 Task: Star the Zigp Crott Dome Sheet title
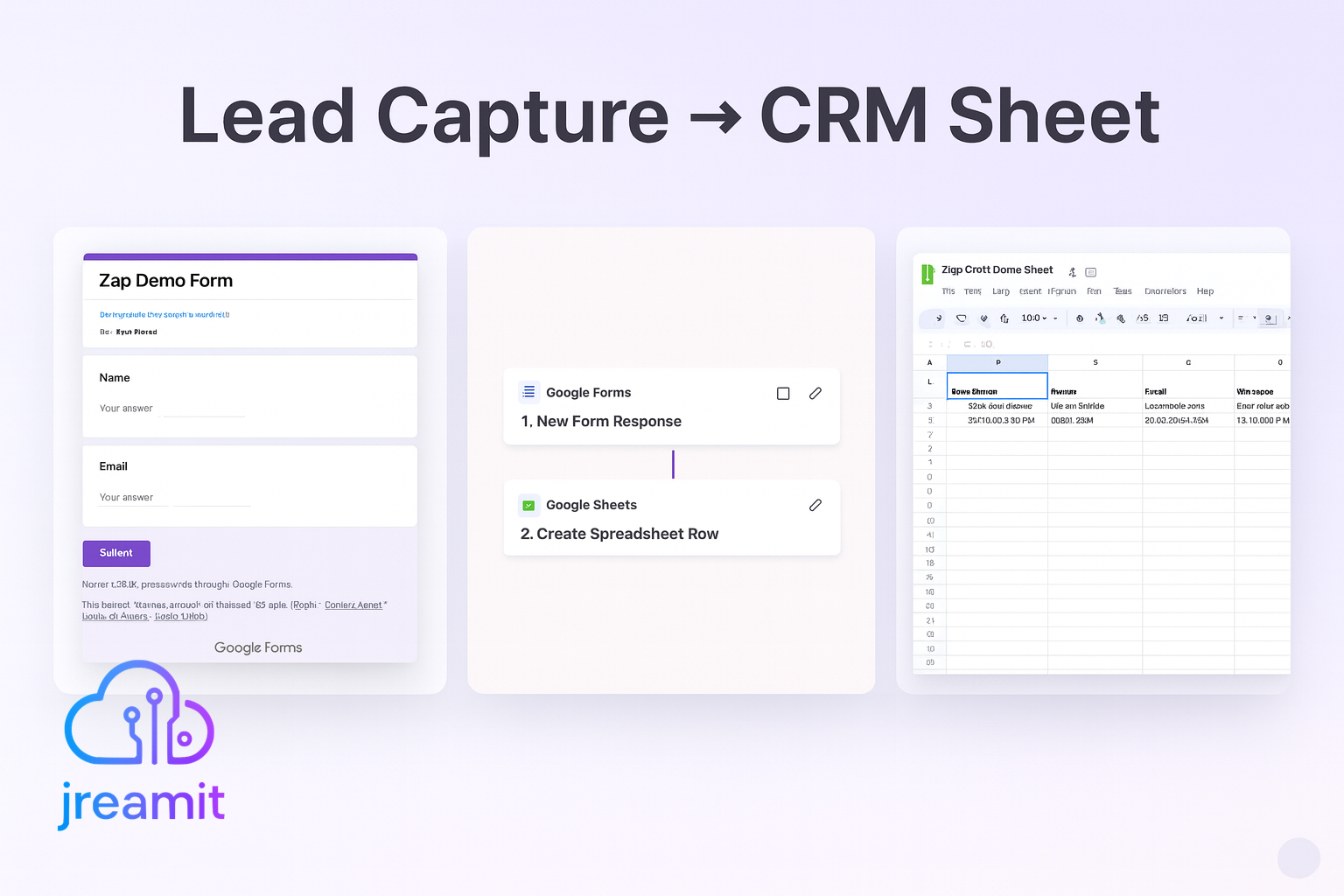point(1072,271)
